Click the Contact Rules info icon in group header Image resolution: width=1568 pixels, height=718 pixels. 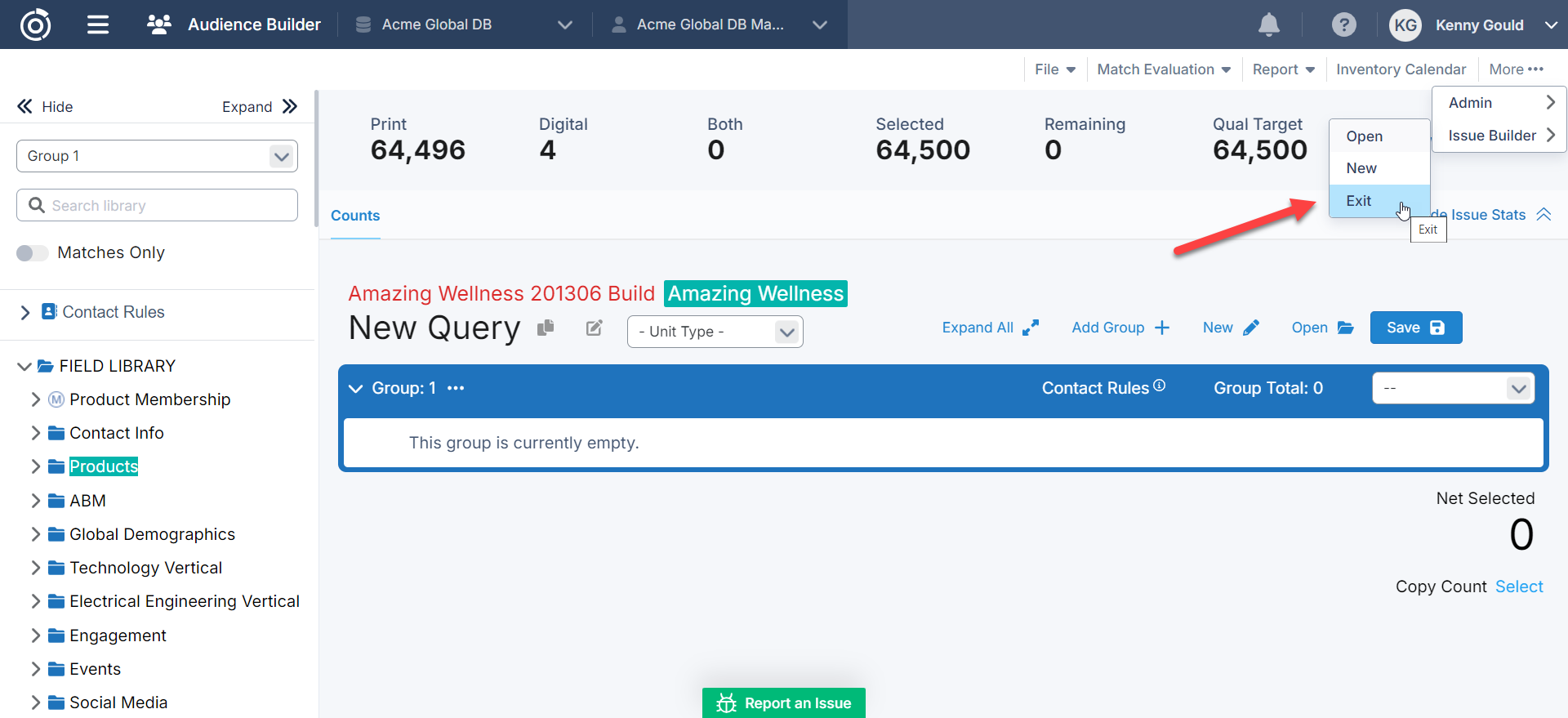pyautogui.click(x=1159, y=386)
